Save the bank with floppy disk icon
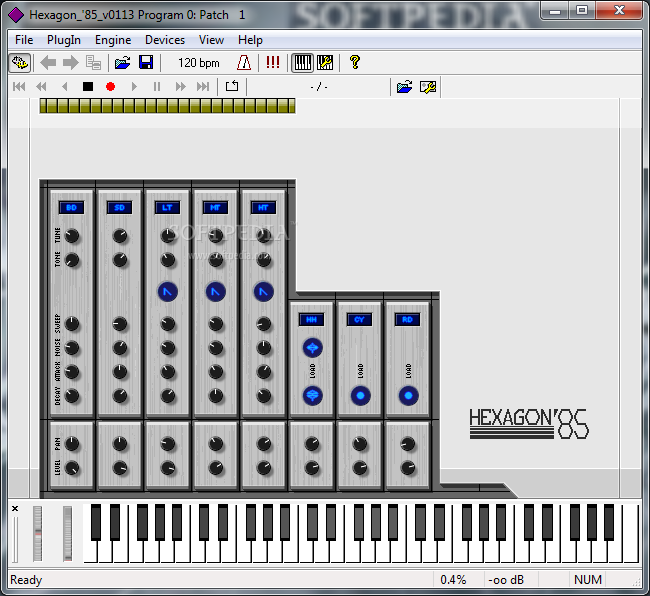650x596 pixels. click(146, 63)
